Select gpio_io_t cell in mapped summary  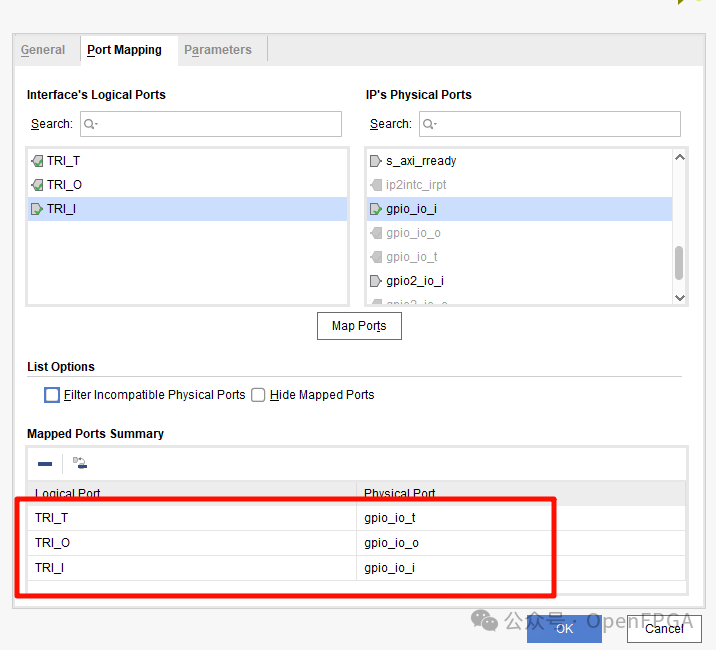[521, 518]
